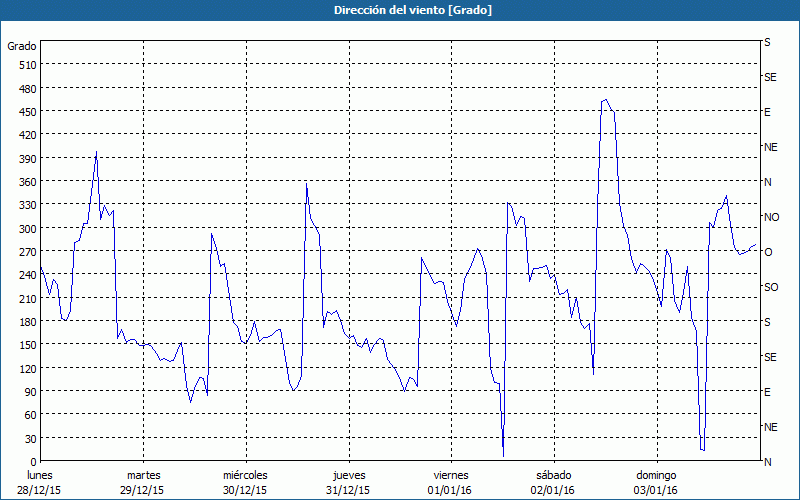Select the 'domingo 03/01/16' date label
The height and width of the screenshot is (500, 800).
tap(656, 482)
